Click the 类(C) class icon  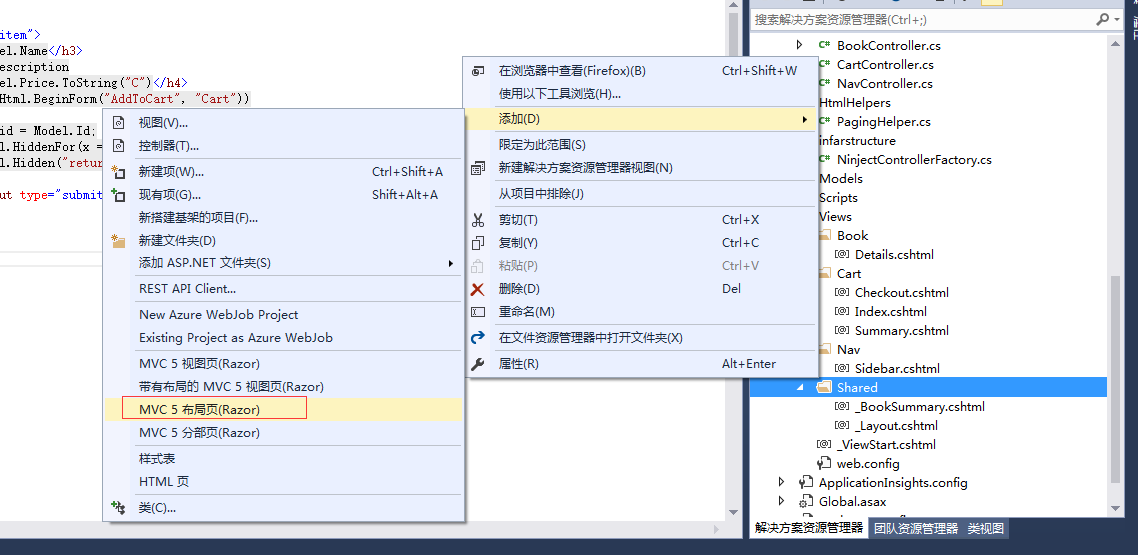pyautogui.click(x=118, y=507)
